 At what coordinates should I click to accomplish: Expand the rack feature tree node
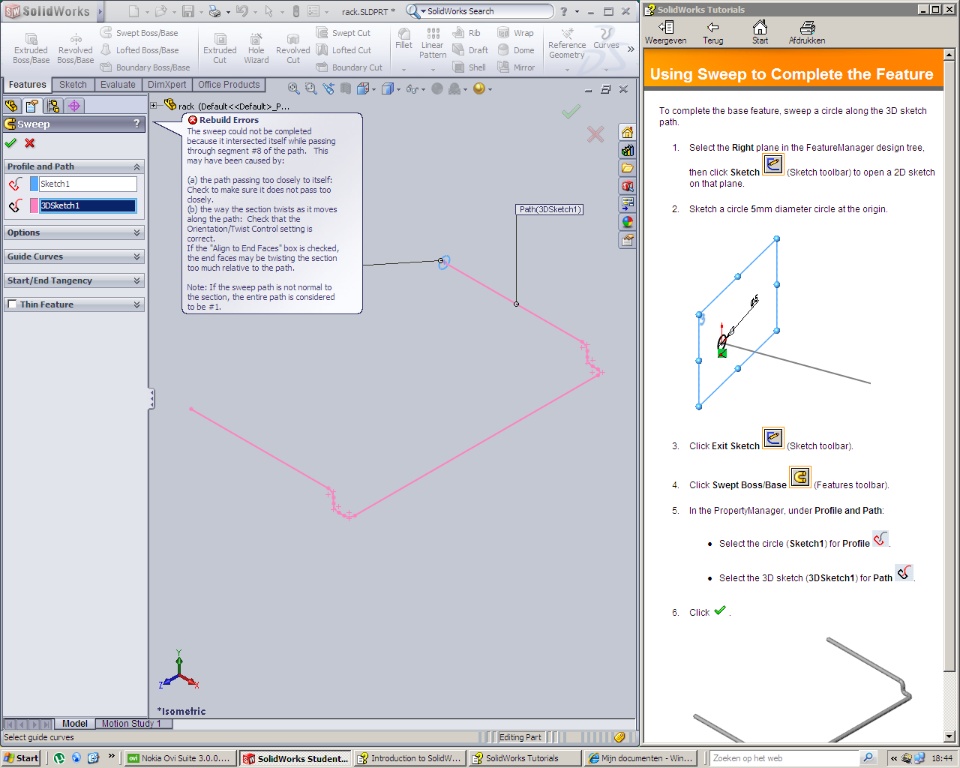point(154,105)
